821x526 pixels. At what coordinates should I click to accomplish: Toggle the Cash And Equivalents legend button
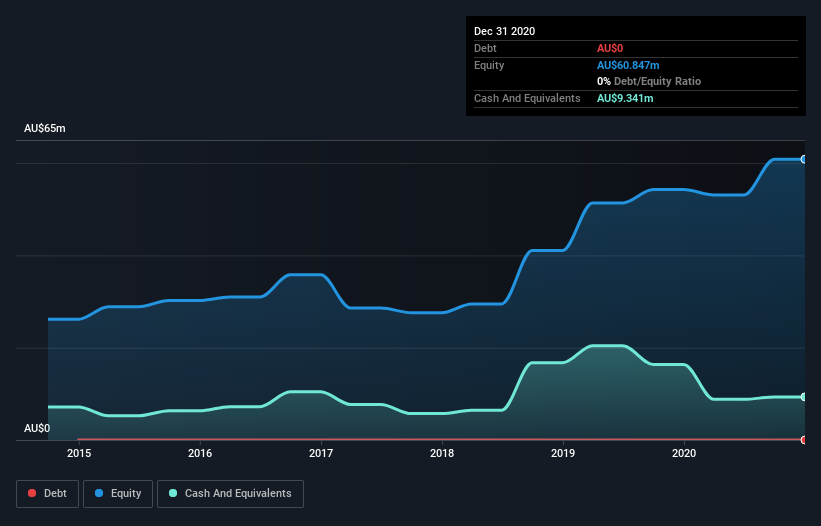pyautogui.click(x=230, y=494)
